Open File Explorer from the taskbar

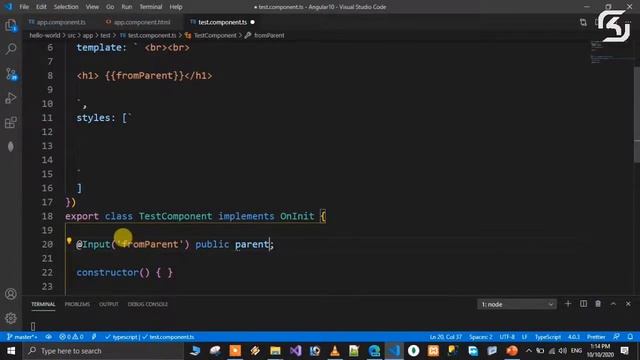(275, 351)
